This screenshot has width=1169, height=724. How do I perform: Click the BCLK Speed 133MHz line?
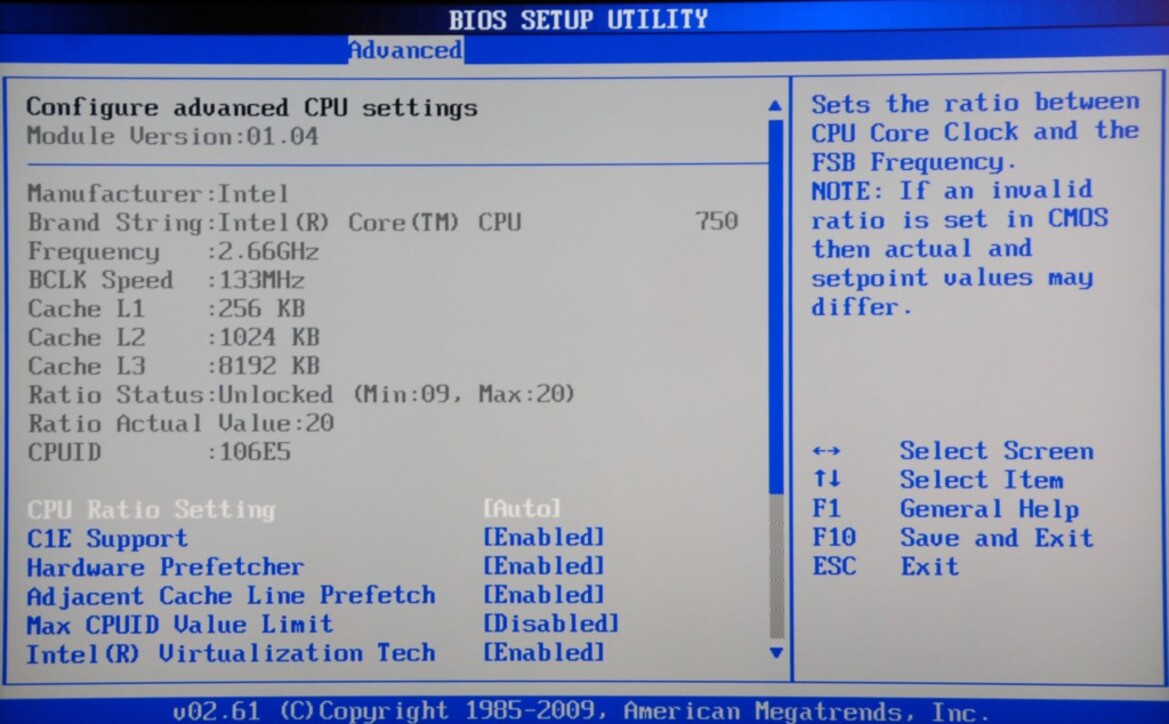pos(166,280)
